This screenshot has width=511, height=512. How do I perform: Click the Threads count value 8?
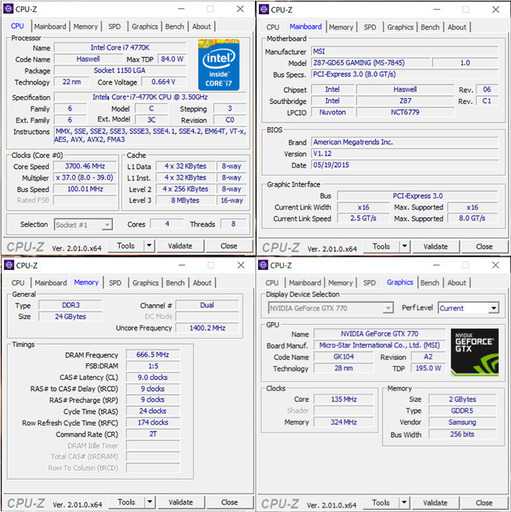[233, 224]
